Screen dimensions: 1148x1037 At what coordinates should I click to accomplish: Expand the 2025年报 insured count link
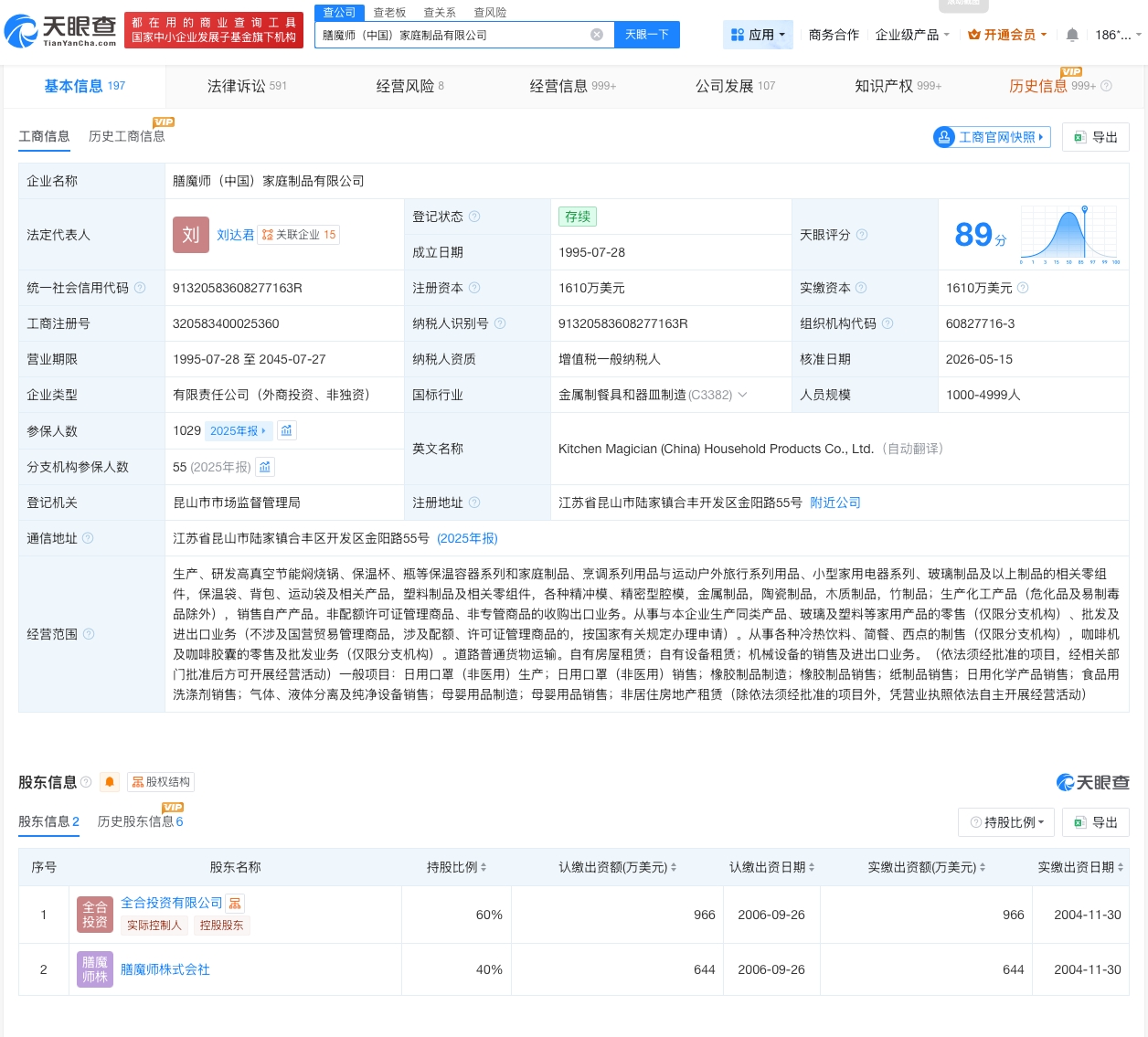(239, 430)
